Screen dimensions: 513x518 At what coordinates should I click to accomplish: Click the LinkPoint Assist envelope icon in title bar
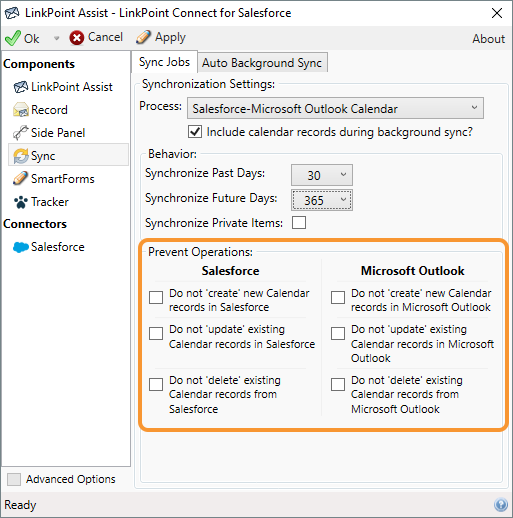click(12, 13)
